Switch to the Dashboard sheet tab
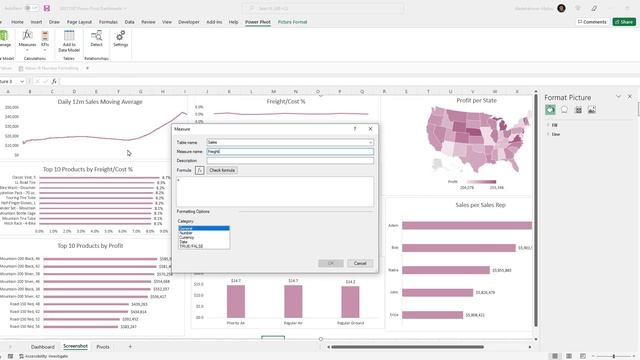This screenshot has width=640, height=360. pyautogui.click(x=42, y=347)
